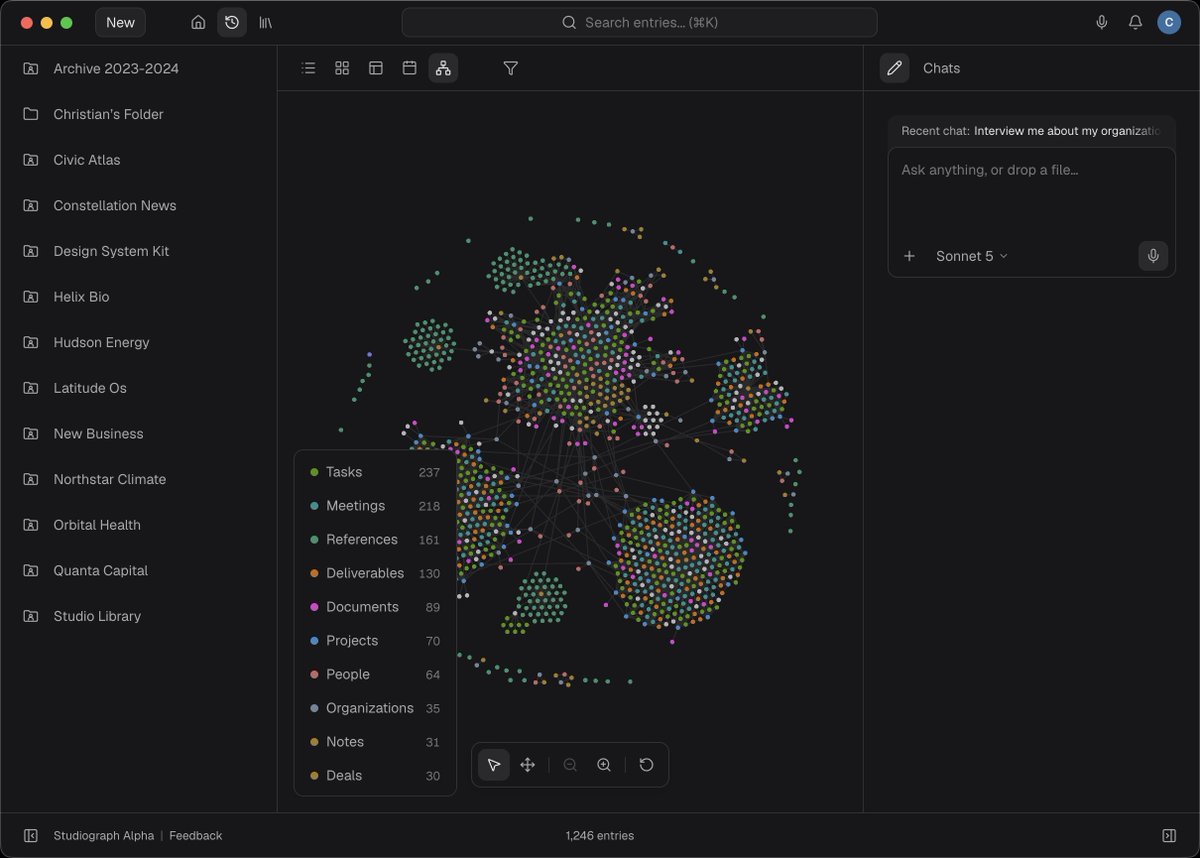
Task: Open the user avatar C
Action: [1169, 22]
